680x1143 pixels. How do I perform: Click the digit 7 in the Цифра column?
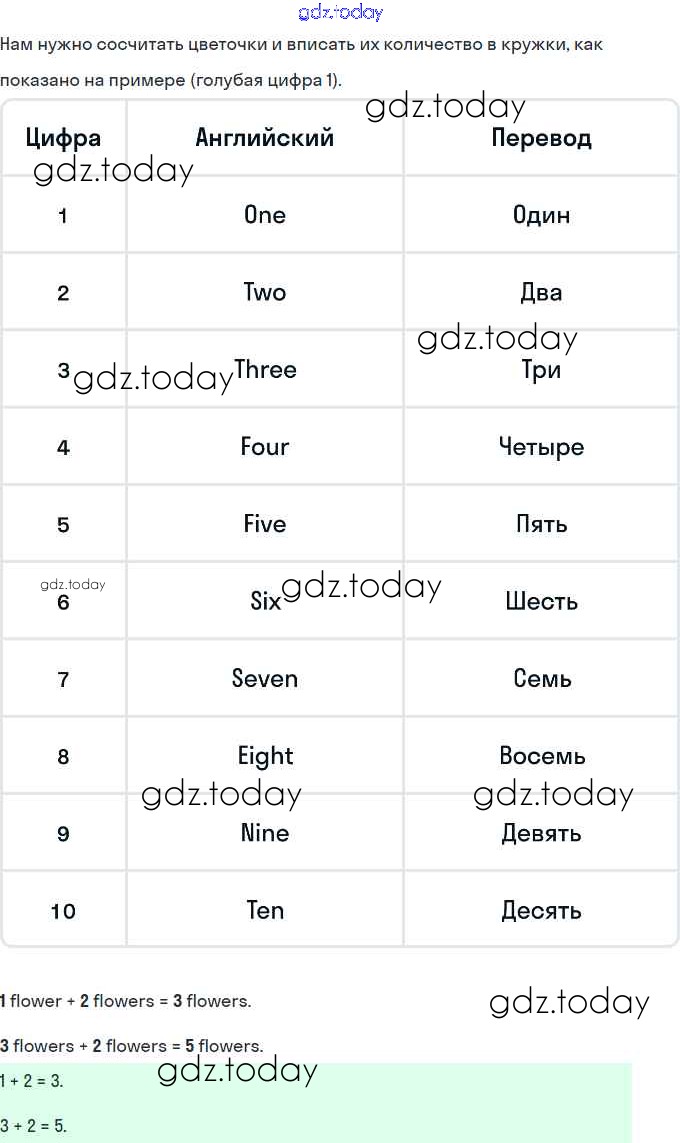[x=63, y=680]
